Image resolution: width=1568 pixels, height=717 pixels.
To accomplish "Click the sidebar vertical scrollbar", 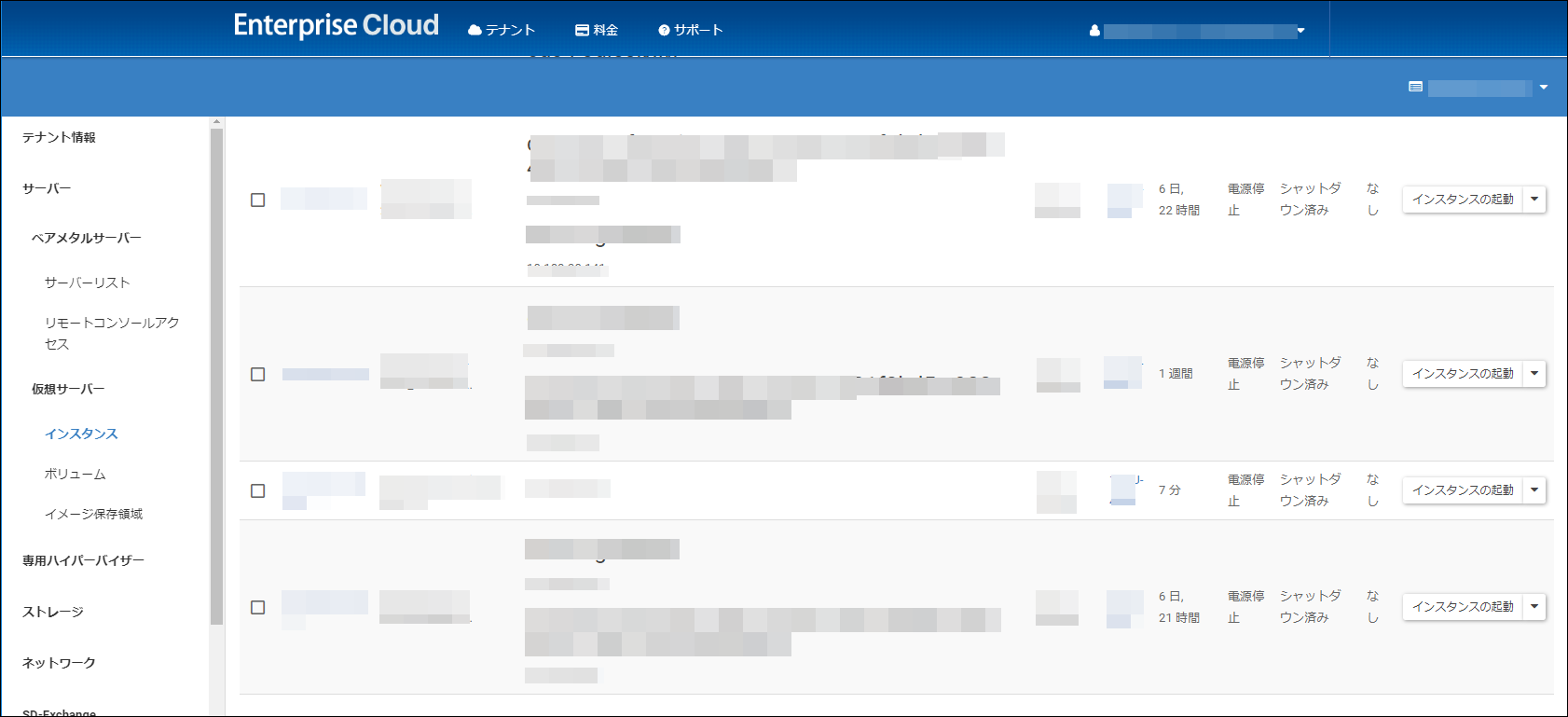I will [216, 377].
